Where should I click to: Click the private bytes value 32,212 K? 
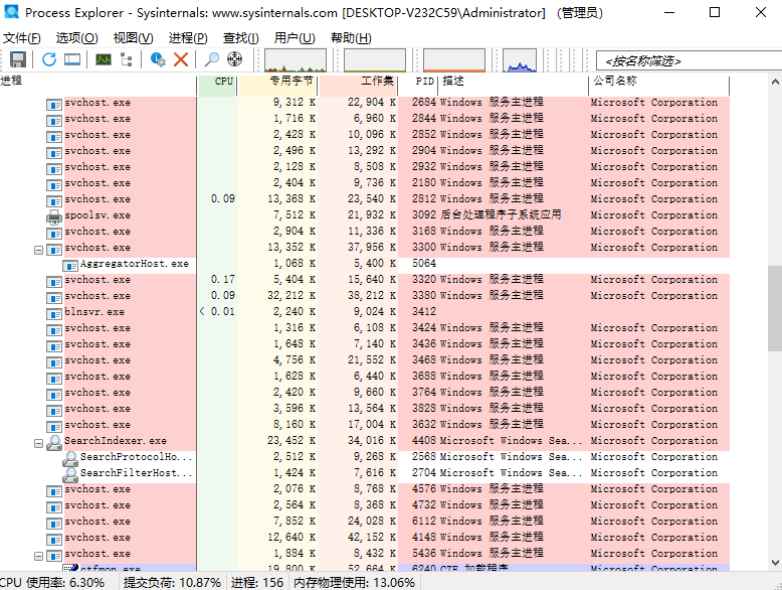coord(291,295)
